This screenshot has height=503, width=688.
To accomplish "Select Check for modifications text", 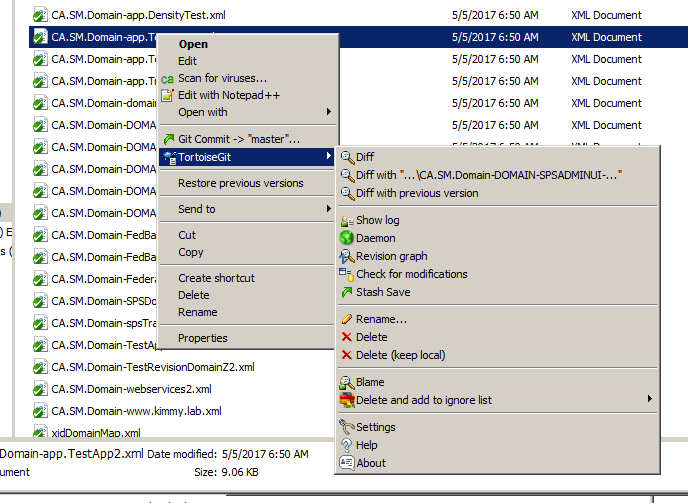I will click(x=412, y=274).
